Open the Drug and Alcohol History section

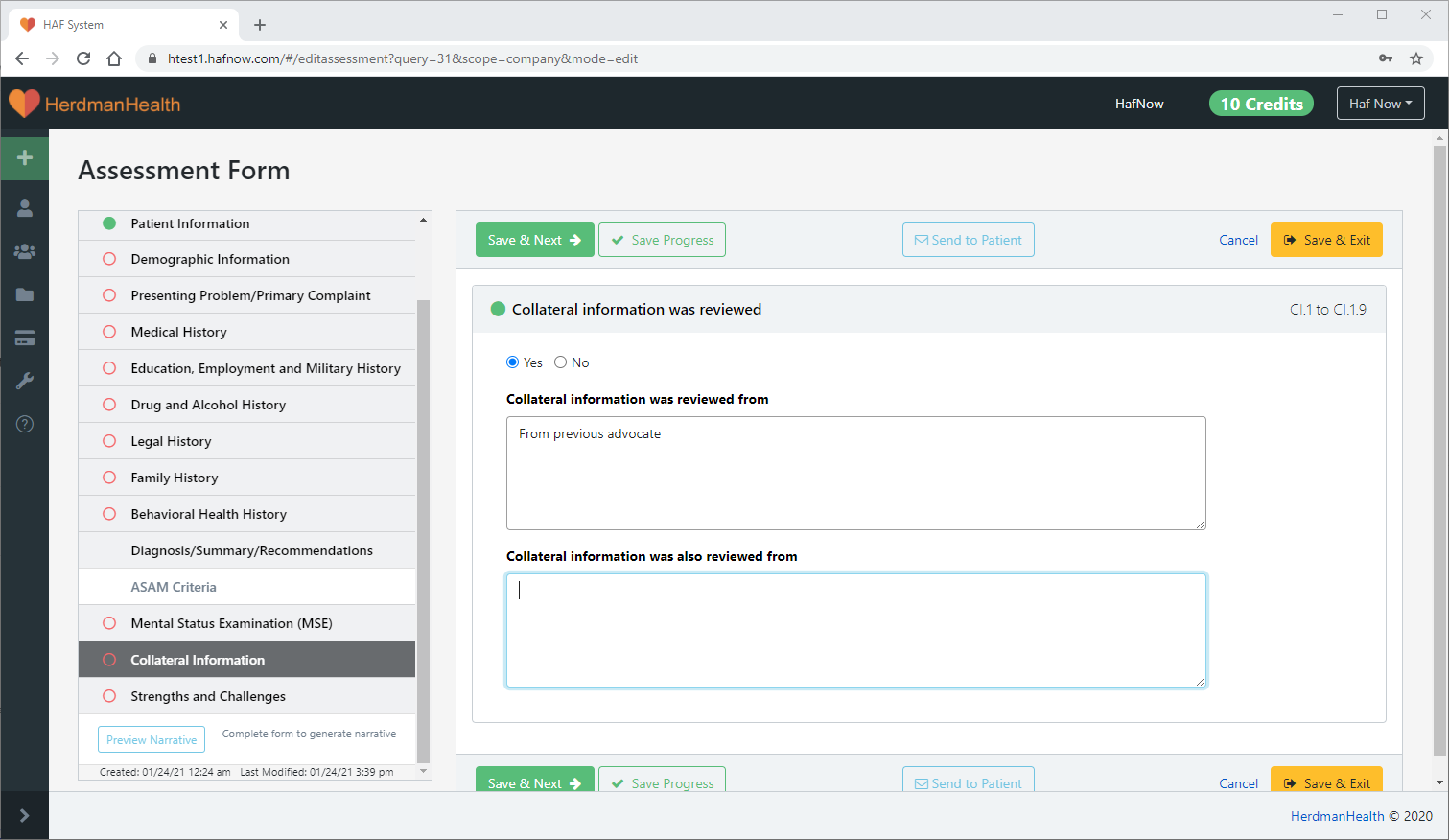[x=208, y=405]
